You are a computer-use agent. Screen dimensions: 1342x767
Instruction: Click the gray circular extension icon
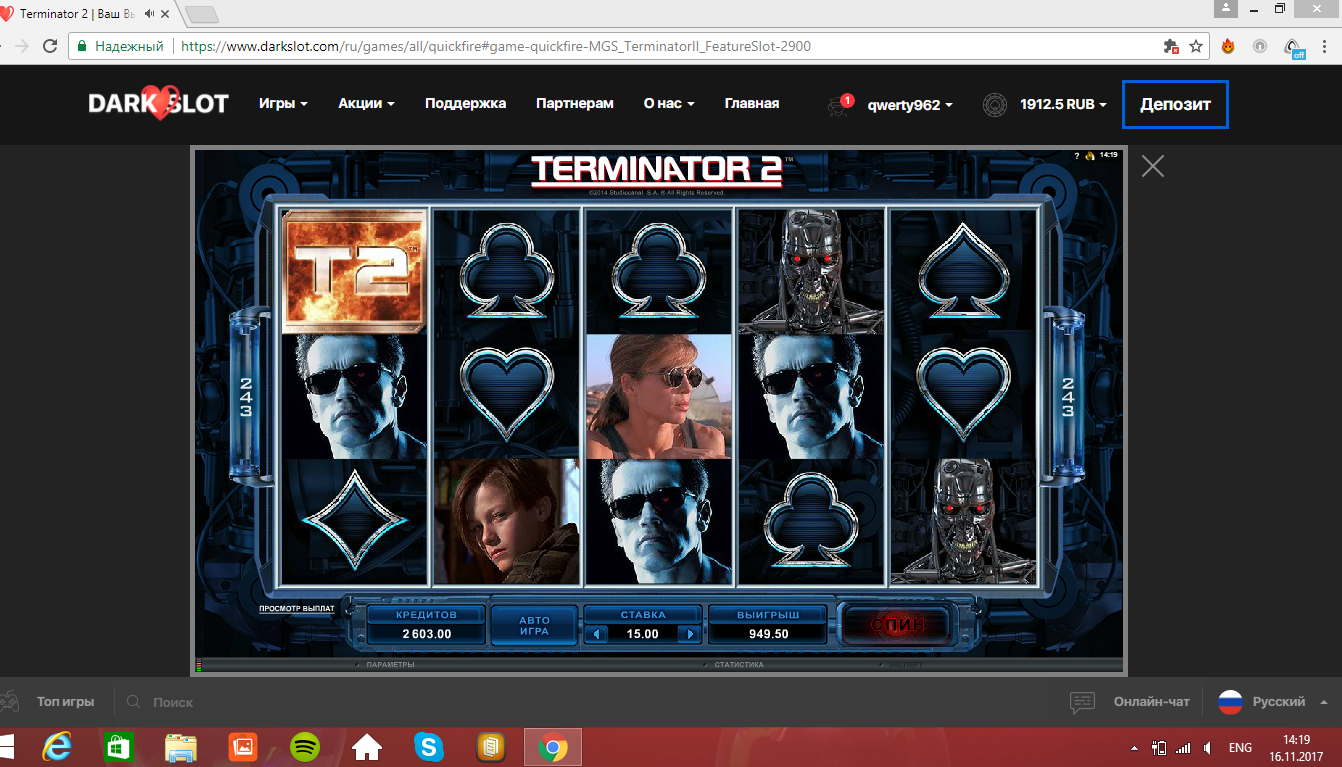(1260, 46)
